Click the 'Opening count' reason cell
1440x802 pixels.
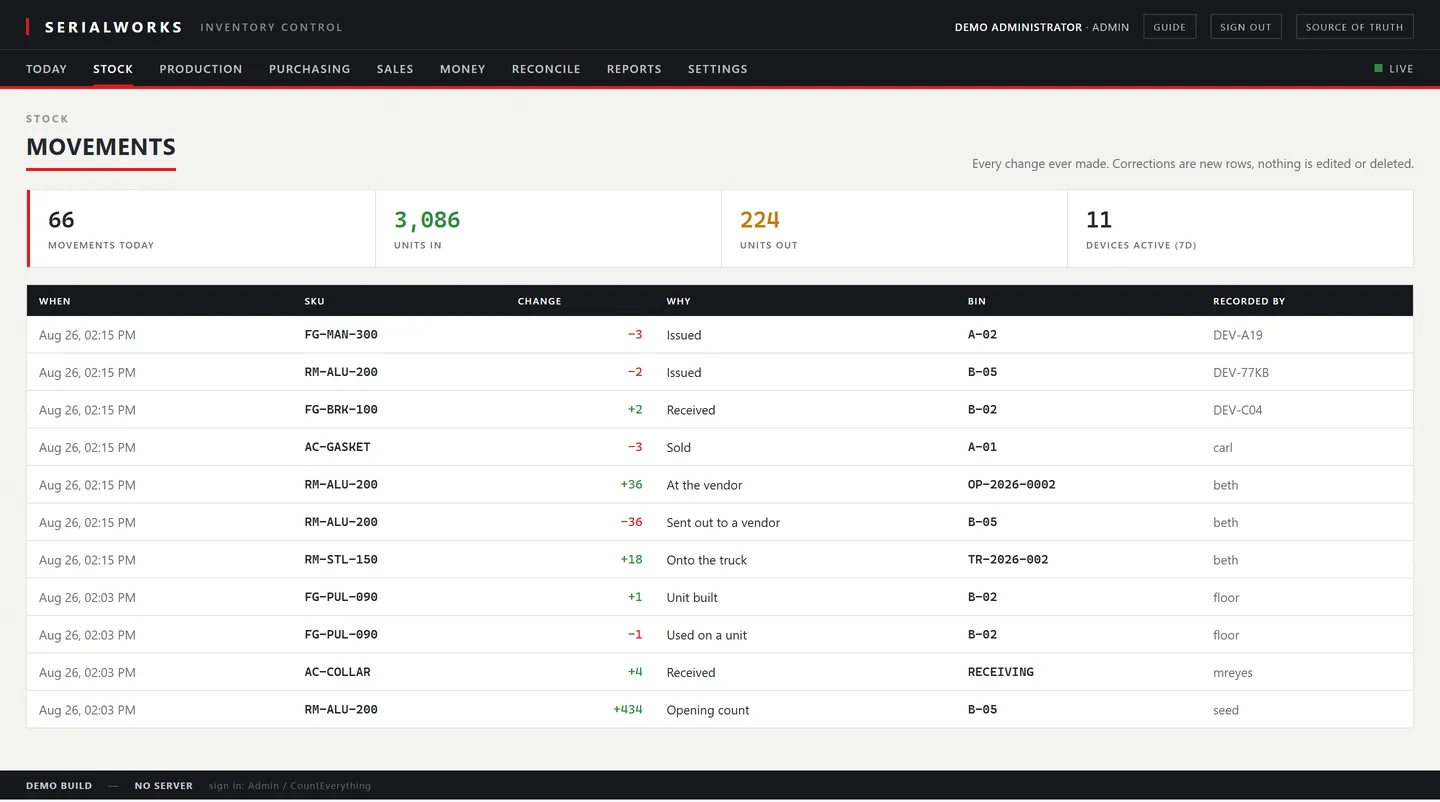[x=708, y=710]
